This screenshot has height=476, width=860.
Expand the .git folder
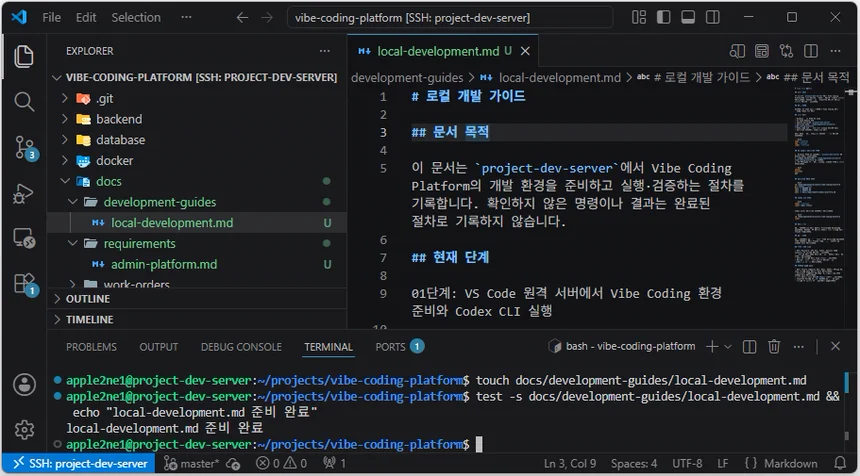coord(197,99)
